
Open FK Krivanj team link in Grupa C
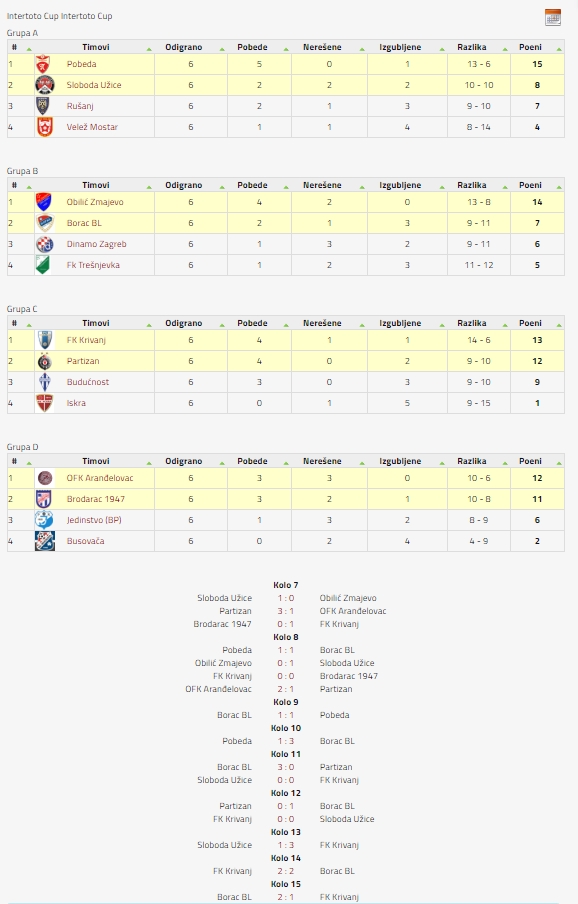tap(86, 340)
